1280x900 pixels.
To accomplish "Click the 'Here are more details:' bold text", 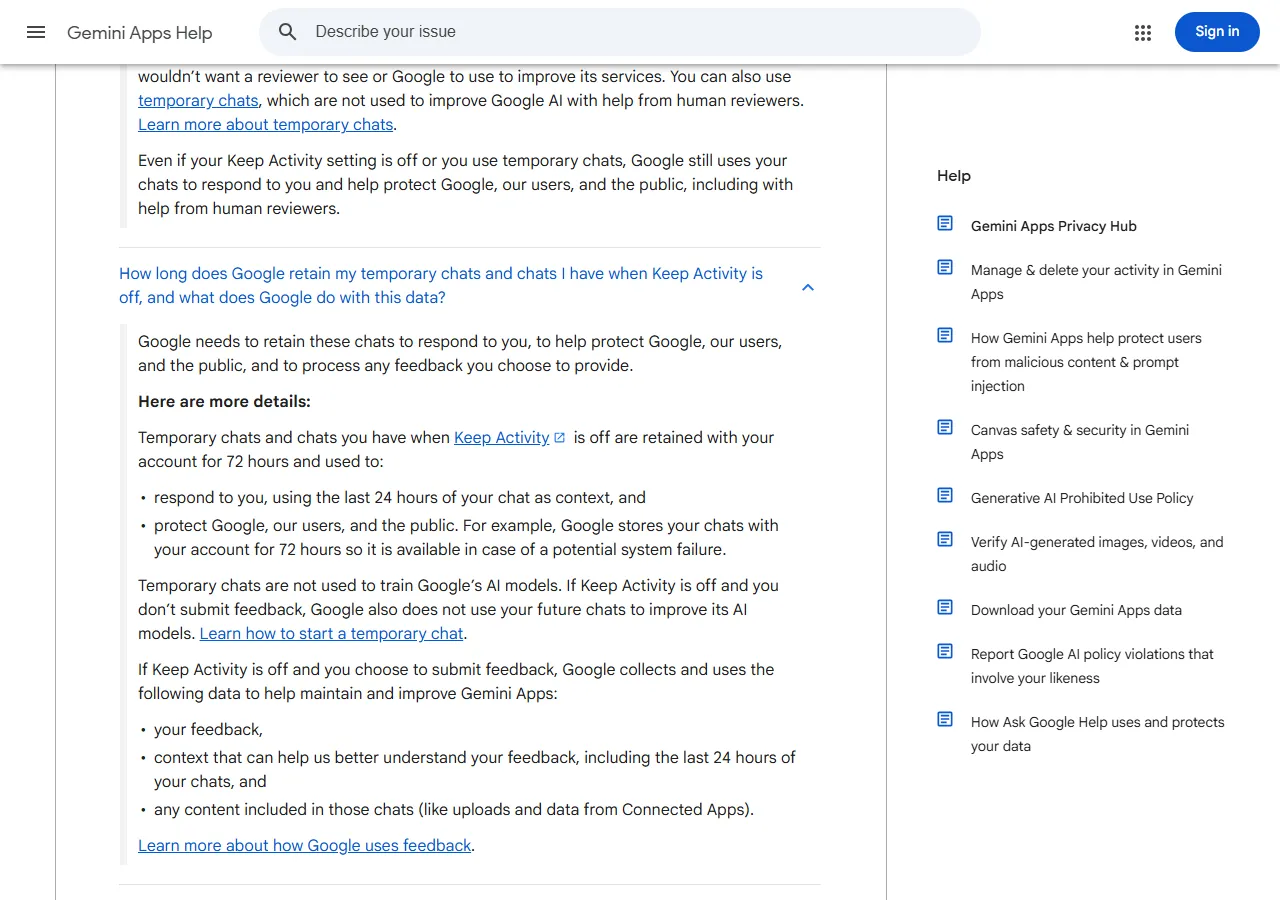I will (224, 402).
